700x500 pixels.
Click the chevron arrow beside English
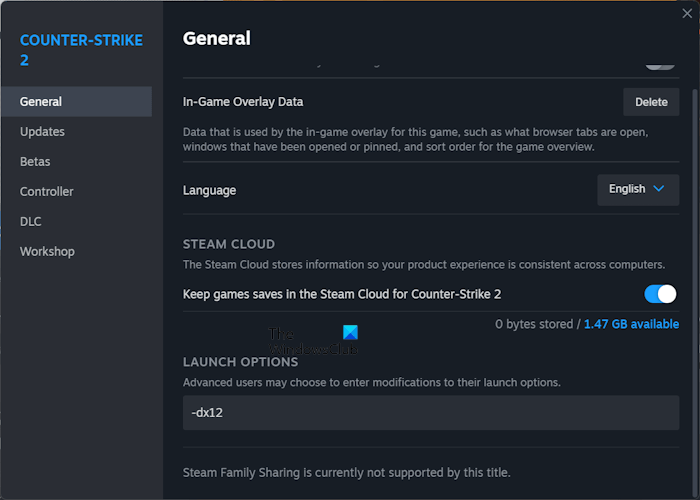pyautogui.click(x=658, y=189)
